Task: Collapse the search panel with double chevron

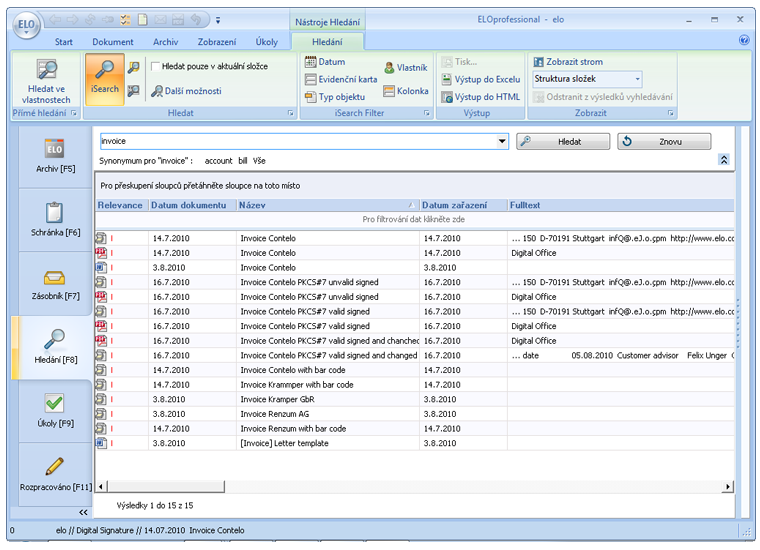Action: point(724,159)
